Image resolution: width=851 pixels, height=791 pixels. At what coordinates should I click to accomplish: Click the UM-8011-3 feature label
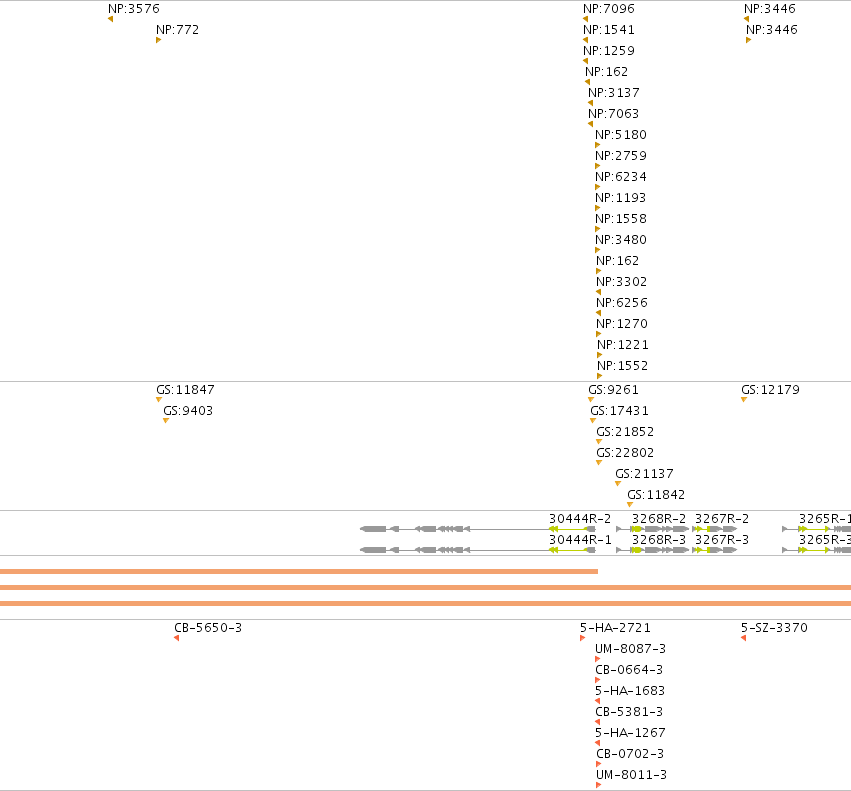coord(631,775)
